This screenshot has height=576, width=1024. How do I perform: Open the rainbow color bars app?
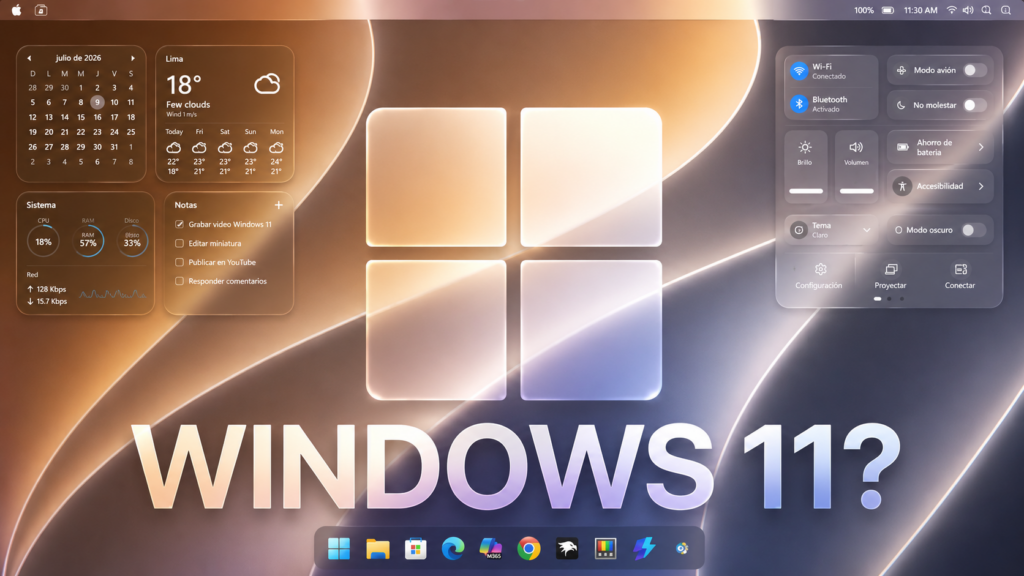coord(605,549)
